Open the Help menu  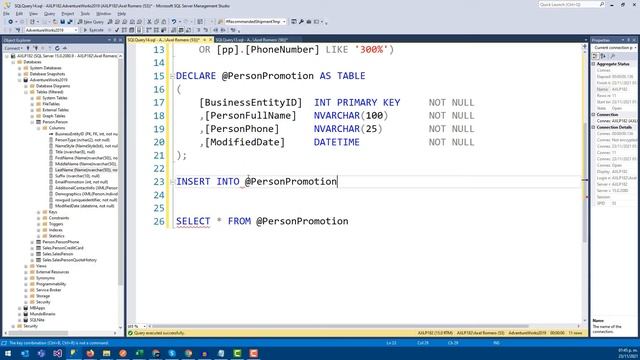(x=122, y=13)
